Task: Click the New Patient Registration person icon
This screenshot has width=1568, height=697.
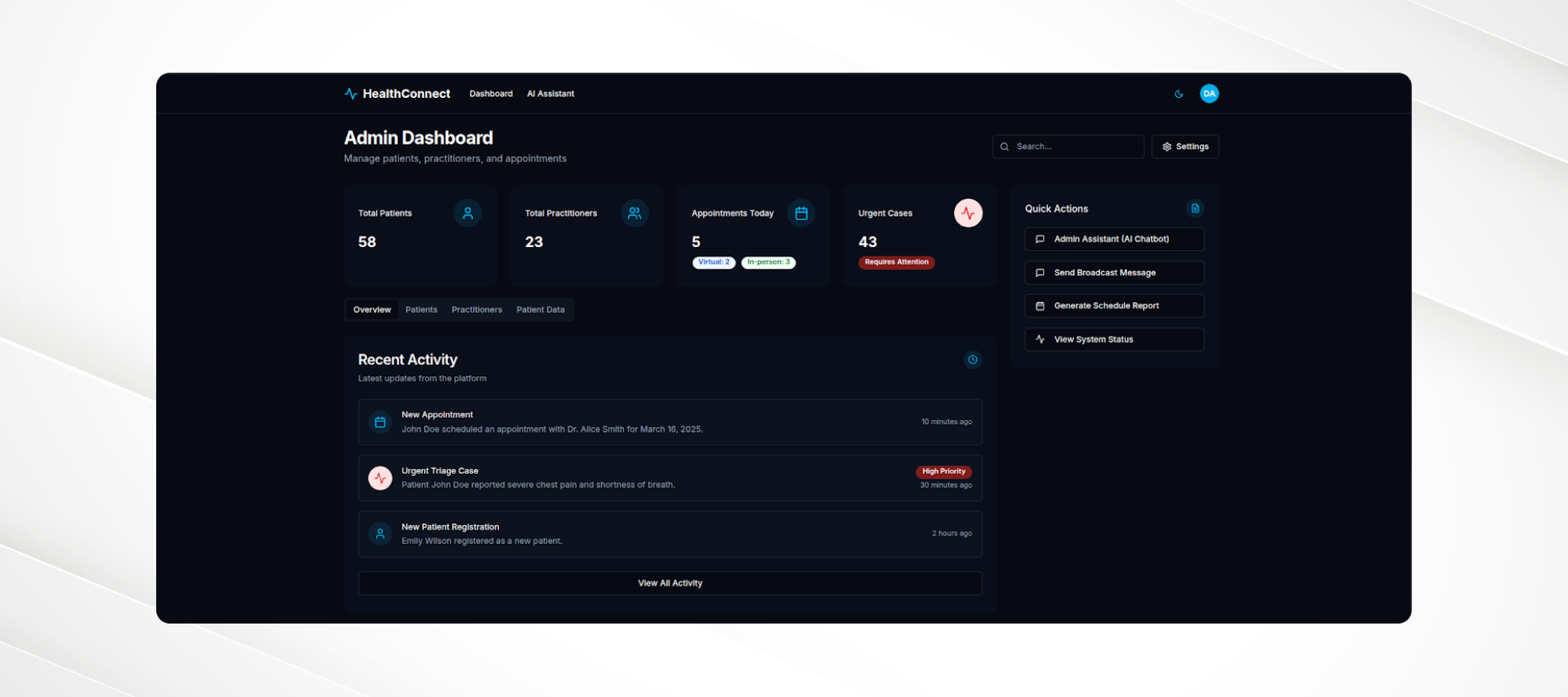Action: tap(380, 533)
